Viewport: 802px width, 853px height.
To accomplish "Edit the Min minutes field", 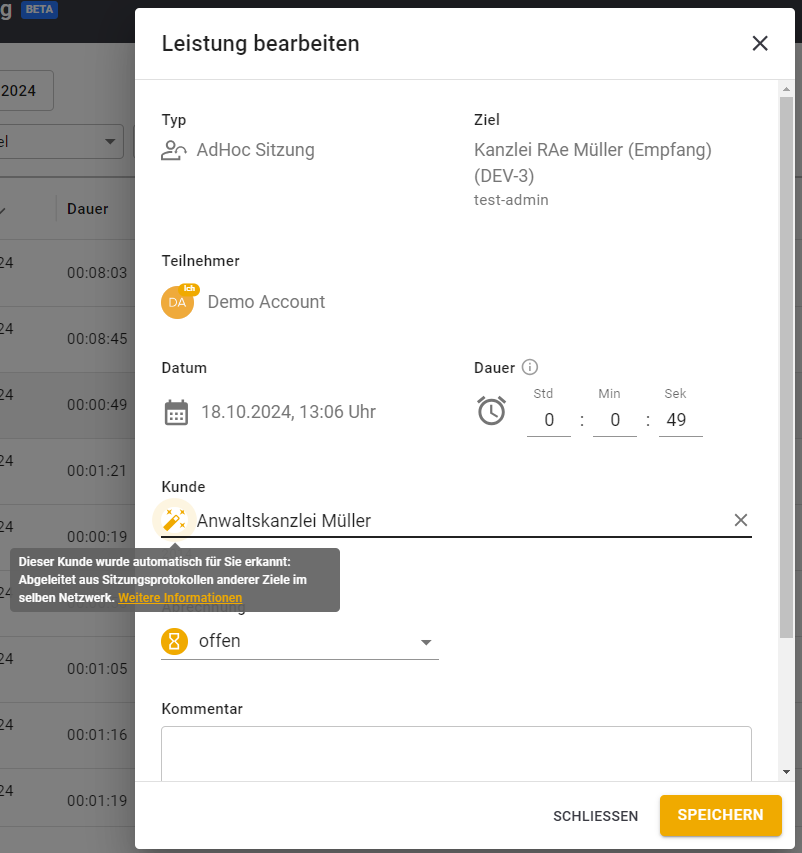I will click(x=614, y=420).
